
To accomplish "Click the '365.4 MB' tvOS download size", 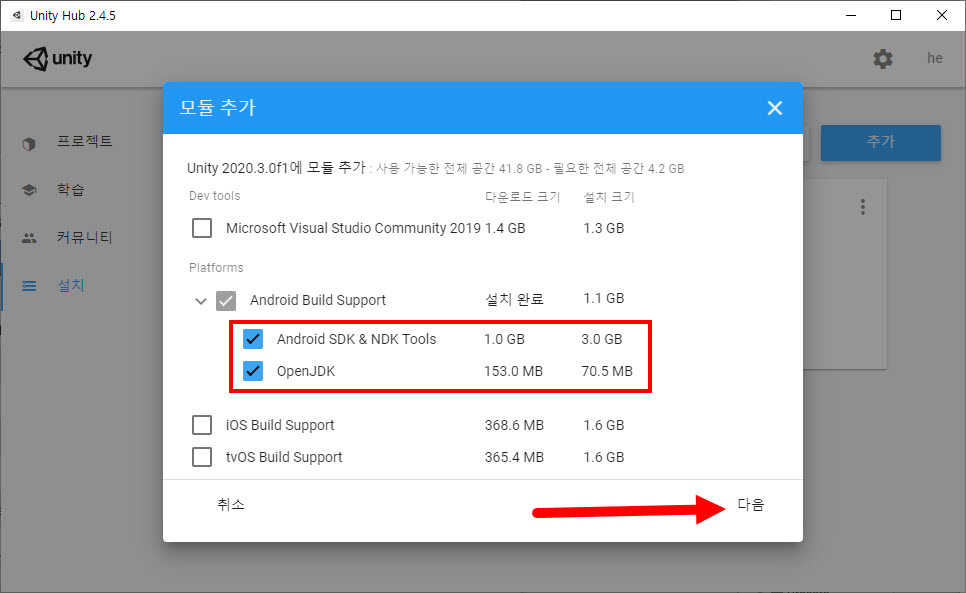I will click(514, 458).
